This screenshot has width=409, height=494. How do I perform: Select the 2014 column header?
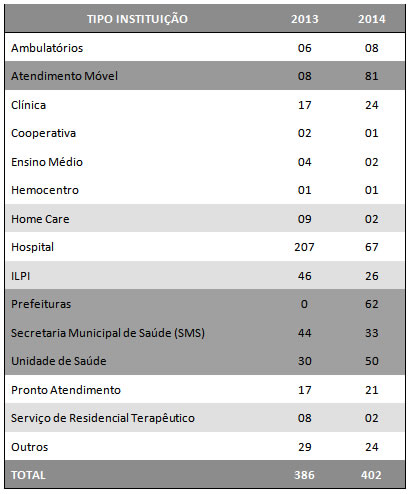point(372,19)
